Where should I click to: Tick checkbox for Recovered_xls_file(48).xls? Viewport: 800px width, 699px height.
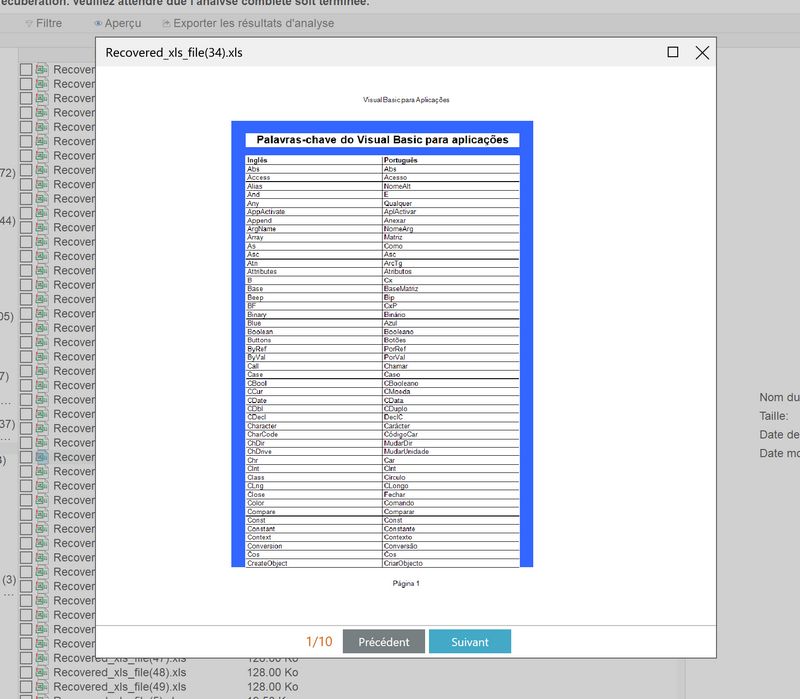(x=26, y=672)
